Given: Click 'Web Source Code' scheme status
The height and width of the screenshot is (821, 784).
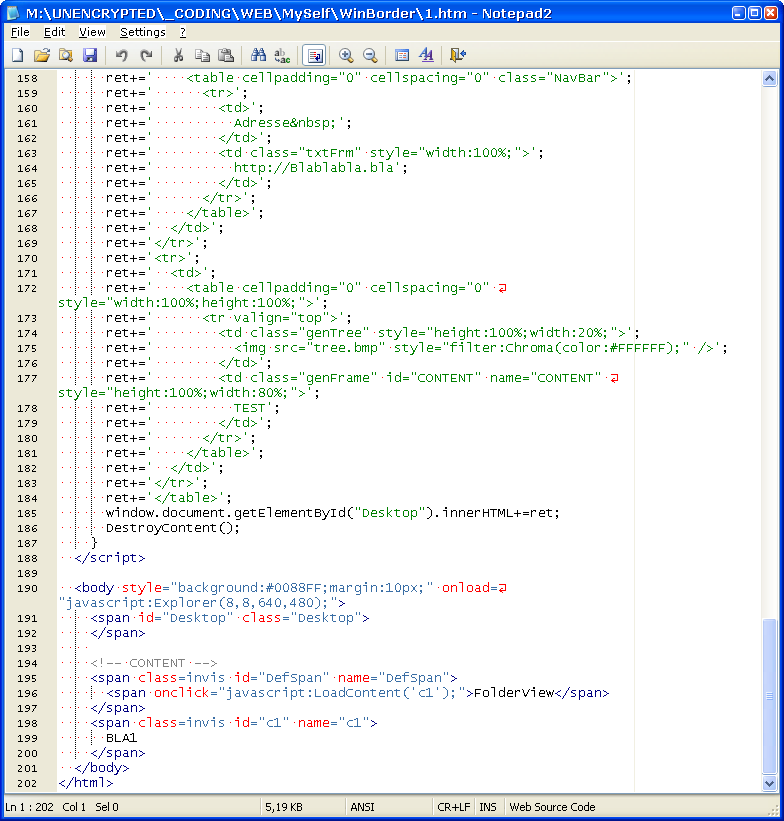Looking at the screenshot, I should (x=552, y=807).
